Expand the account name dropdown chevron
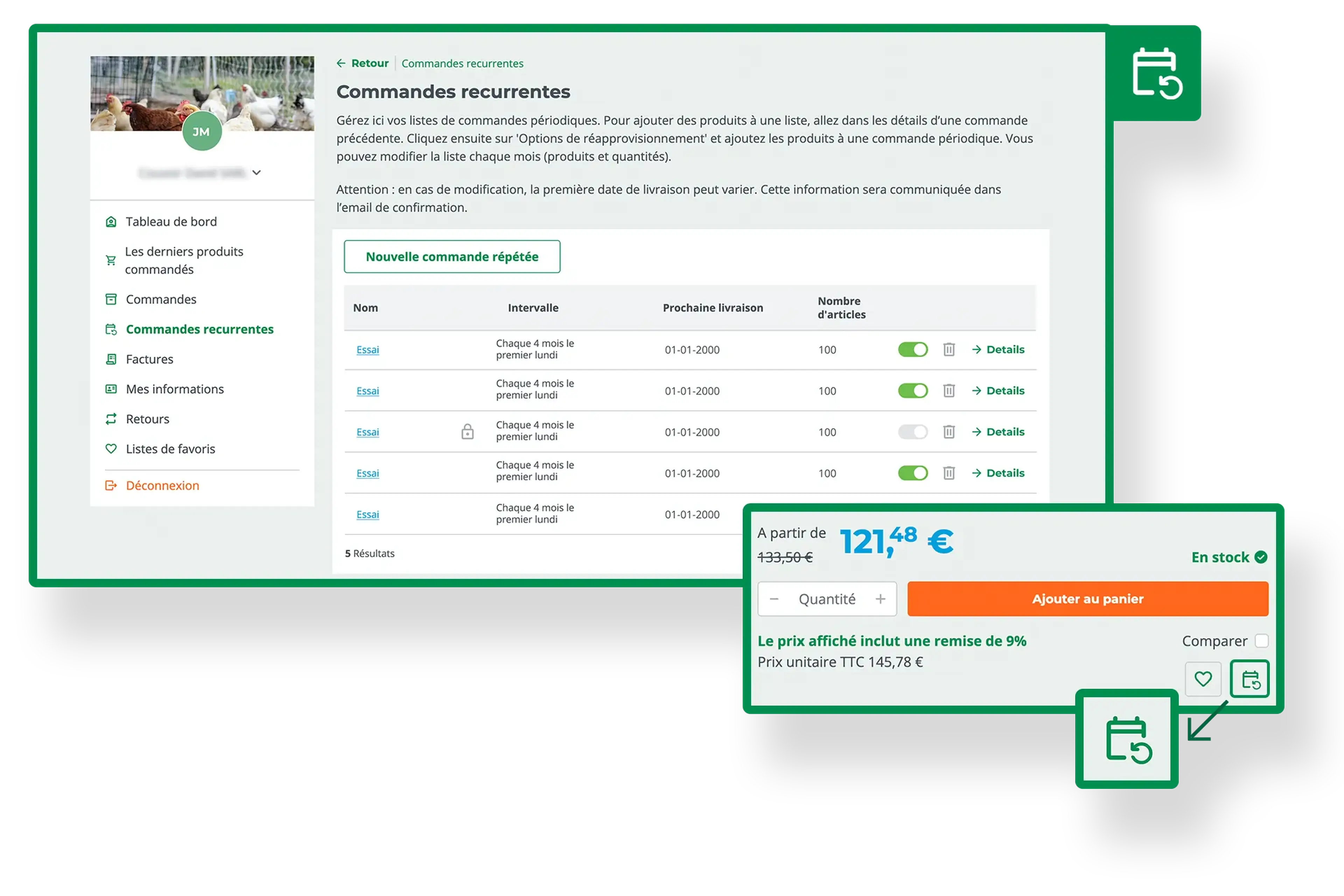The image size is (1344, 896). 257,173
